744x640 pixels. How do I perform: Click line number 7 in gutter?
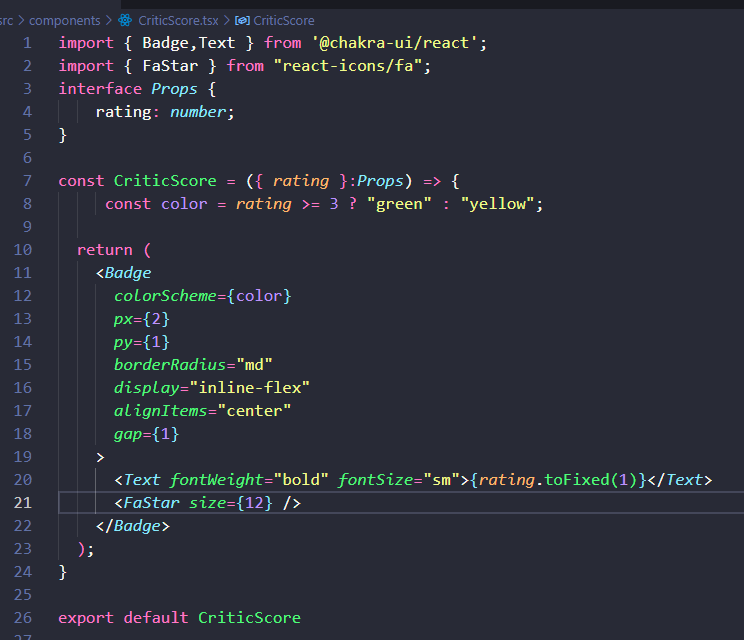[27, 181]
